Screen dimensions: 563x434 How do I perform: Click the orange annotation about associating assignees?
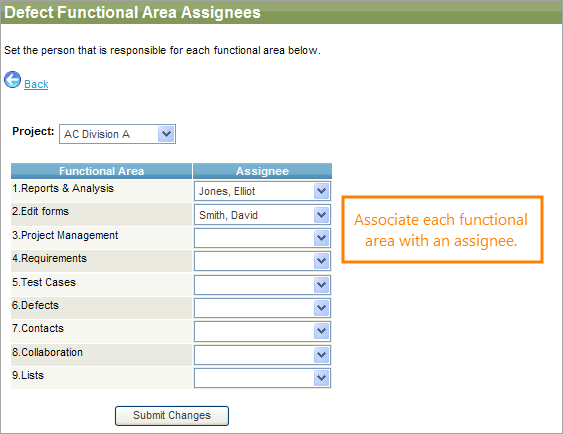coord(442,230)
